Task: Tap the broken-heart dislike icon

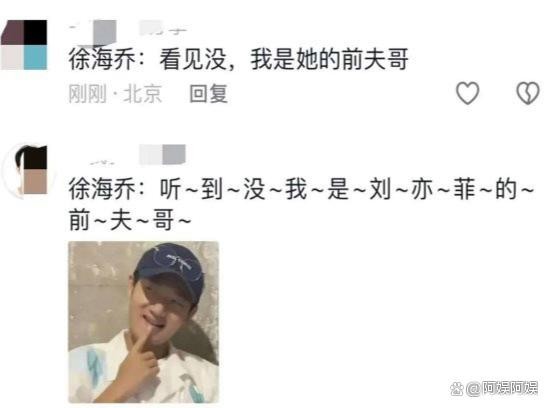Action: pyautogui.click(x=528, y=93)
